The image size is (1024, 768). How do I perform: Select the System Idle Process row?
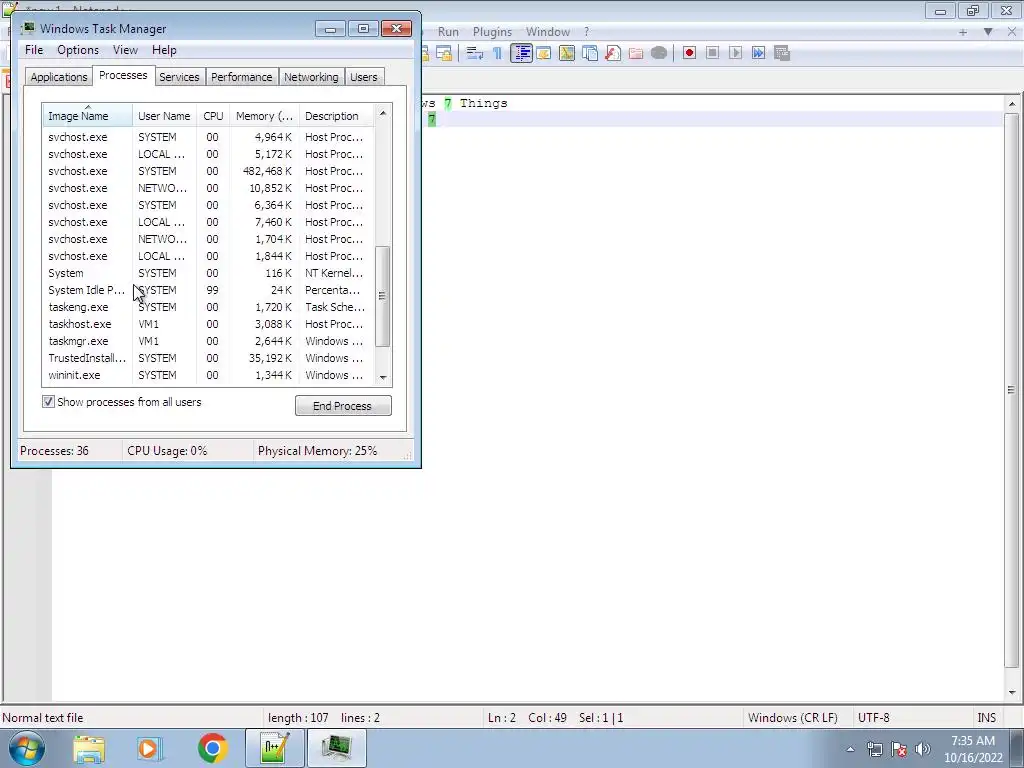tap(208, 290)
